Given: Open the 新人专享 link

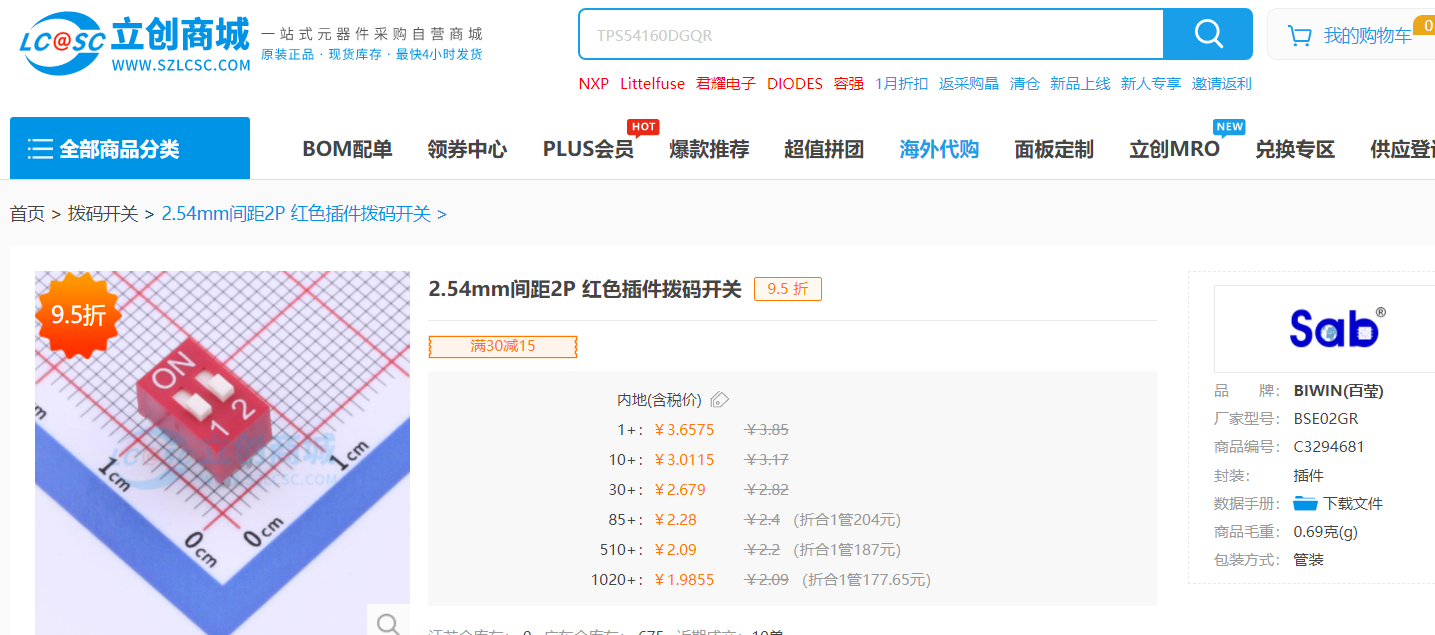Looking at the screenshot, I should (1151, 83).
